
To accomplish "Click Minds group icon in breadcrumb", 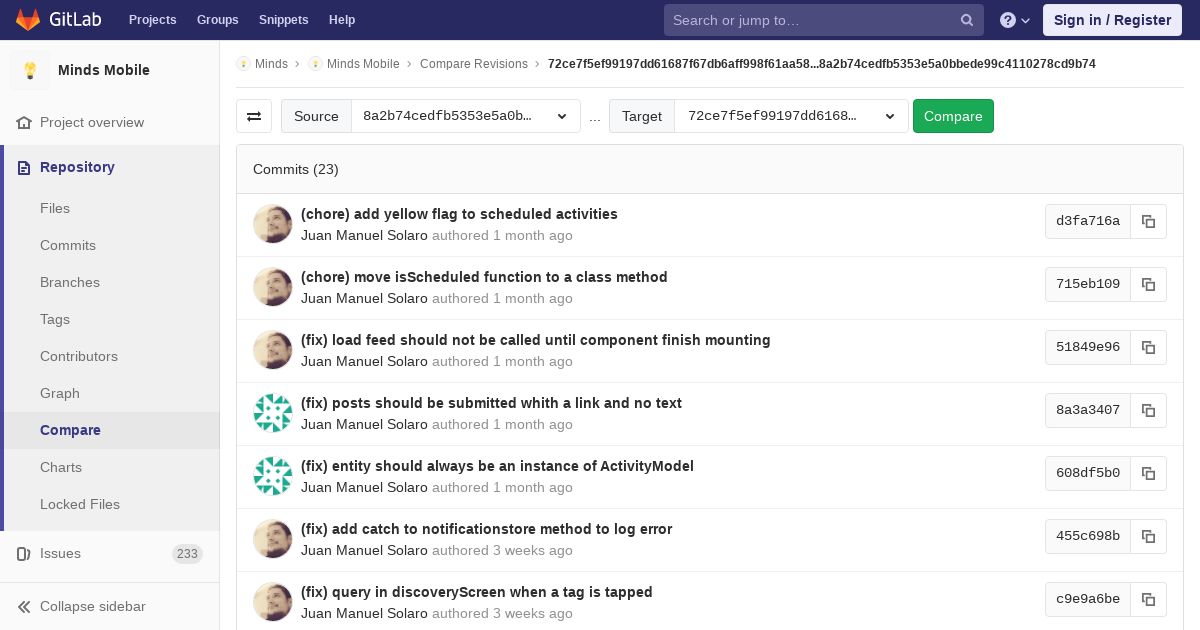I will (x=243, y=63).
